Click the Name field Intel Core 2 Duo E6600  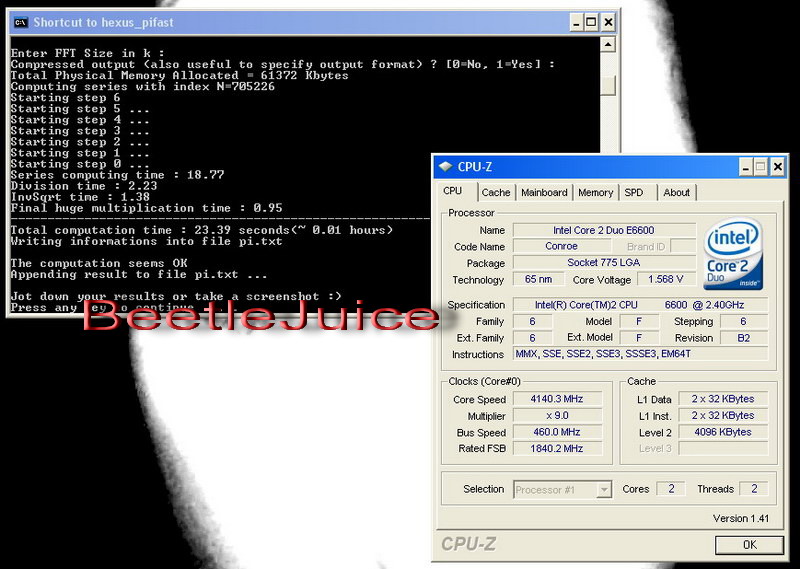[604, 230]
